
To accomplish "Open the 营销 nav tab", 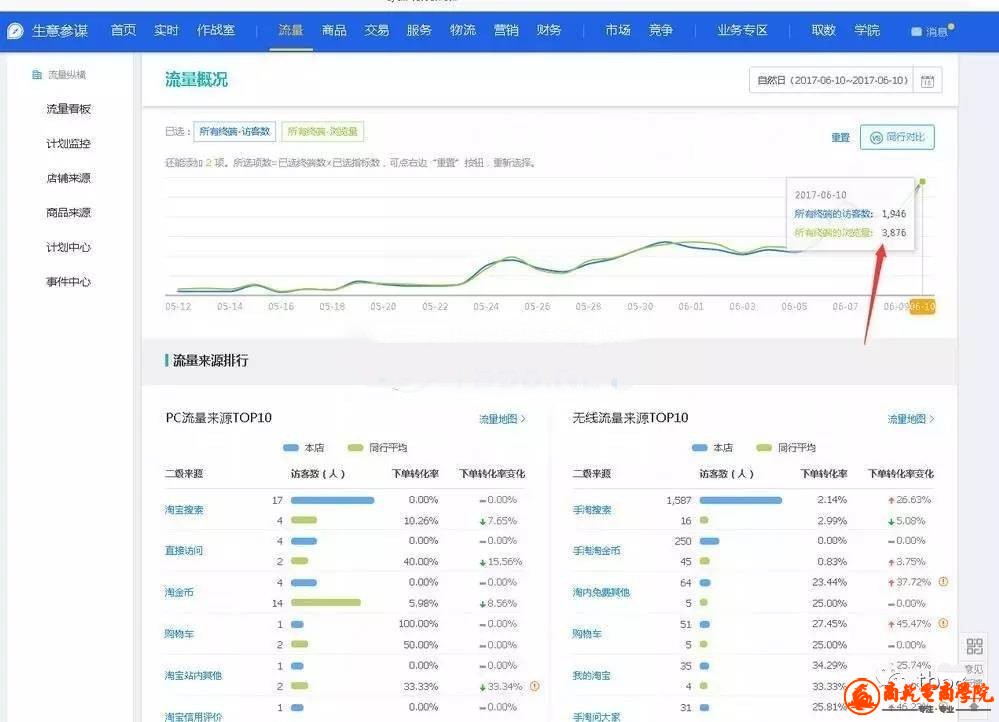I will pos(506,31).
